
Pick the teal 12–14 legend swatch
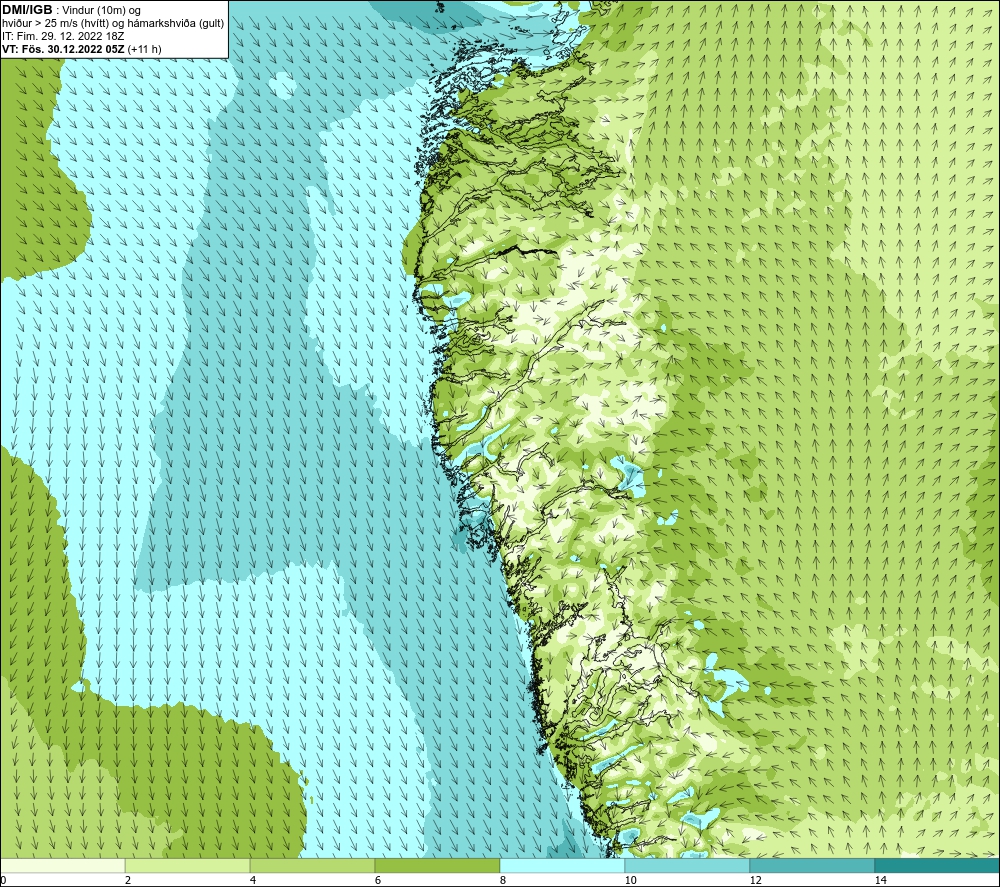point(812,865)
